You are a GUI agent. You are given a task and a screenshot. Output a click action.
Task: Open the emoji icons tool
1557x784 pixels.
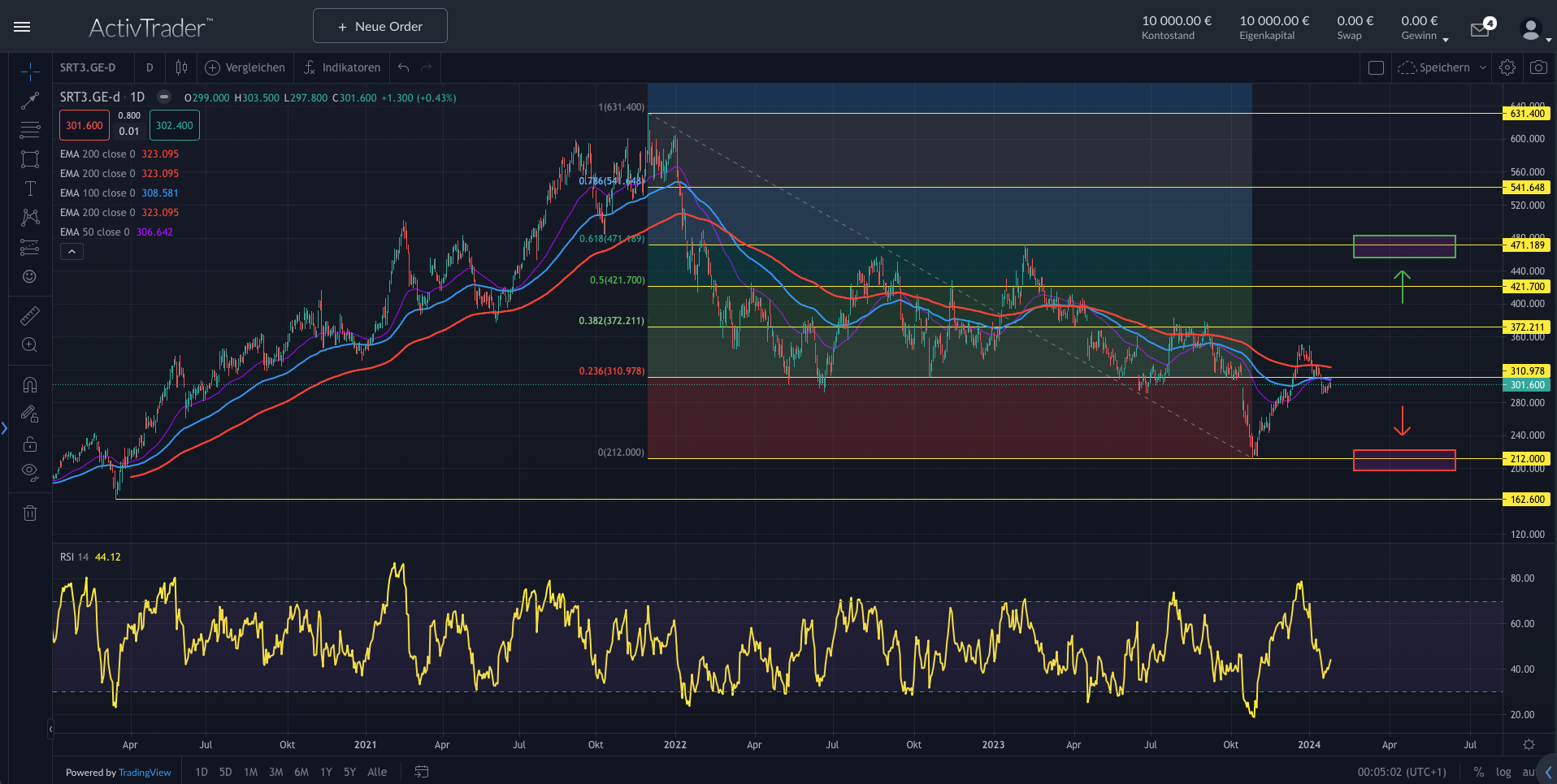coord(30,277)
